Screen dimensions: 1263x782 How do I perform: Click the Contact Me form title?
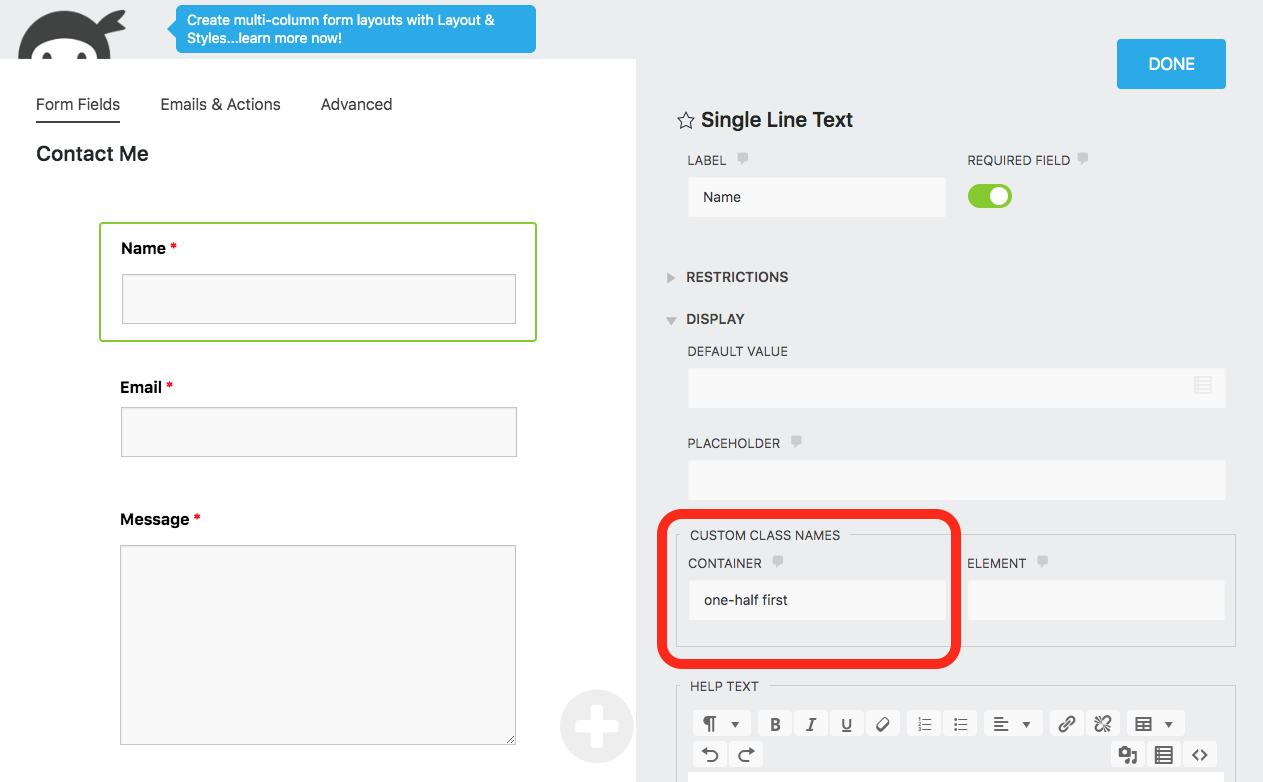(92, 154)
